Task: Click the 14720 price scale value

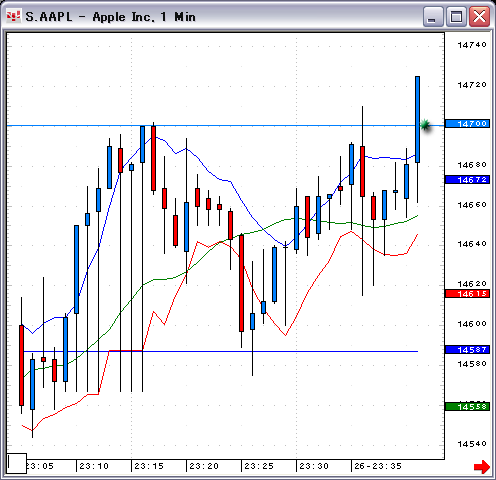Action: (x=472, y=85)
